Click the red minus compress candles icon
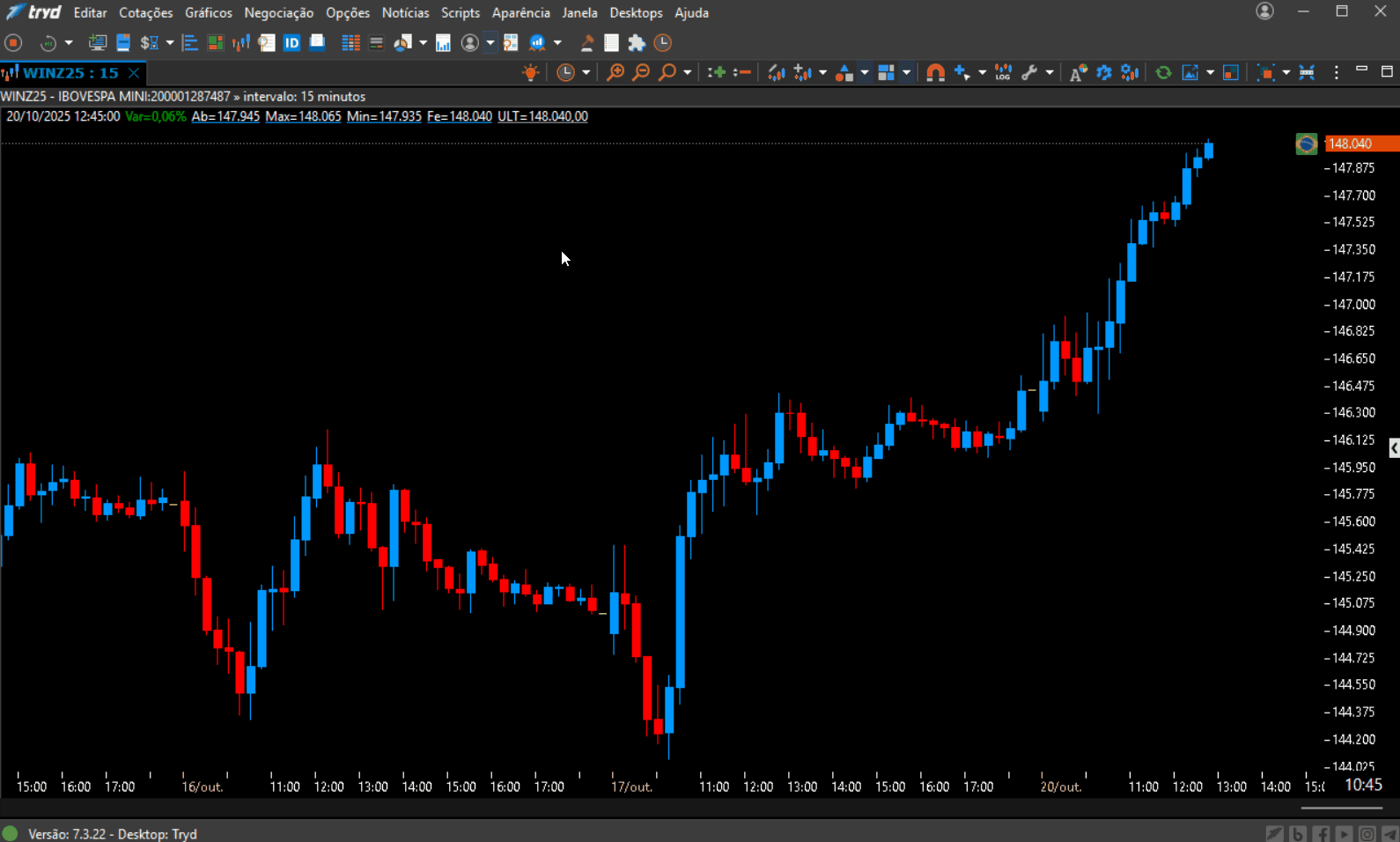This screenshot has width=1400, height=842. point(742,73)
